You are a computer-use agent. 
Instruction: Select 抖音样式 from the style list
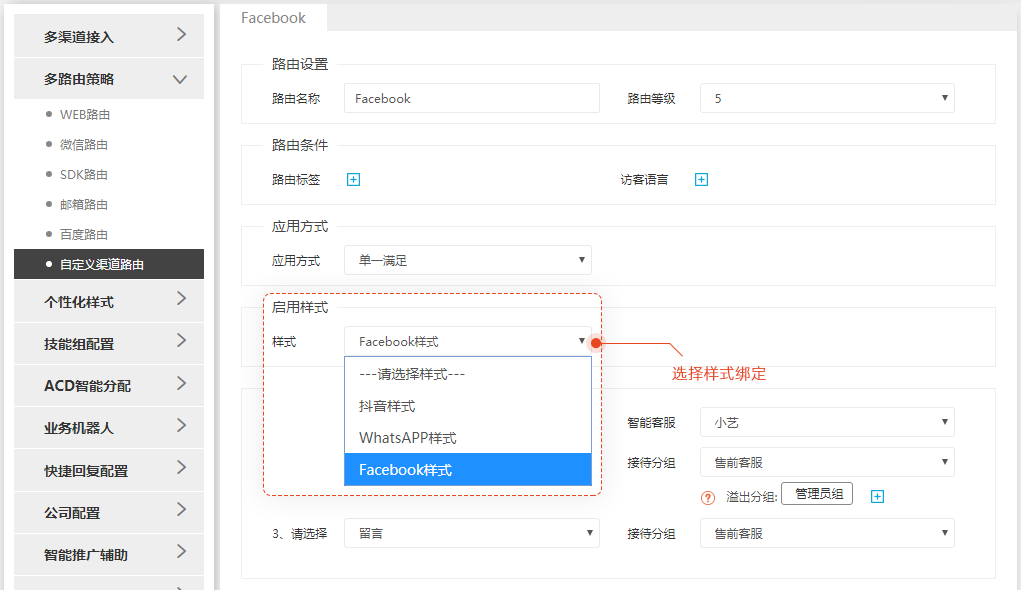click(x=468, y=406)
